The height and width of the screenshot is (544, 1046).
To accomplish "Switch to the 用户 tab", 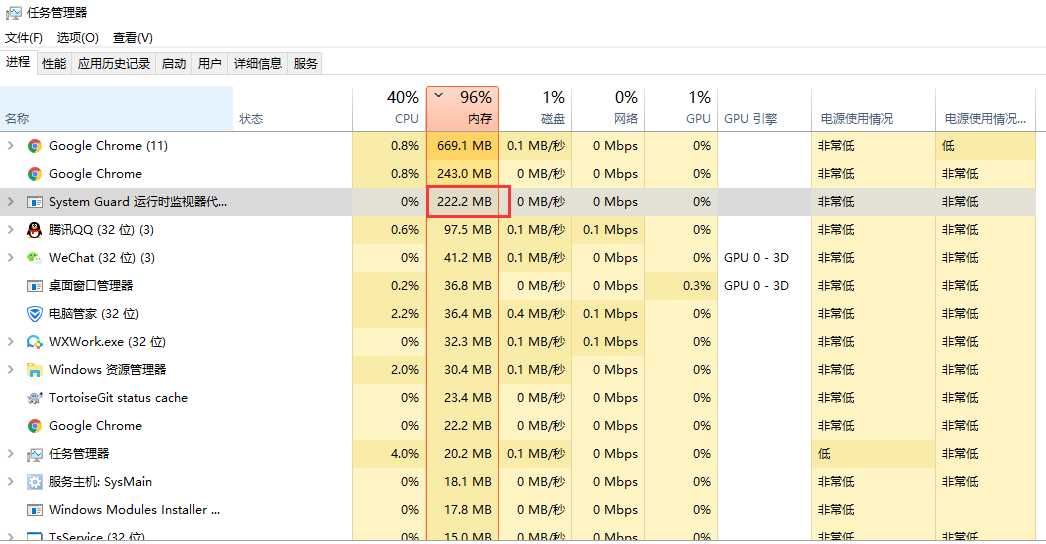I will [x=209, y=63].
